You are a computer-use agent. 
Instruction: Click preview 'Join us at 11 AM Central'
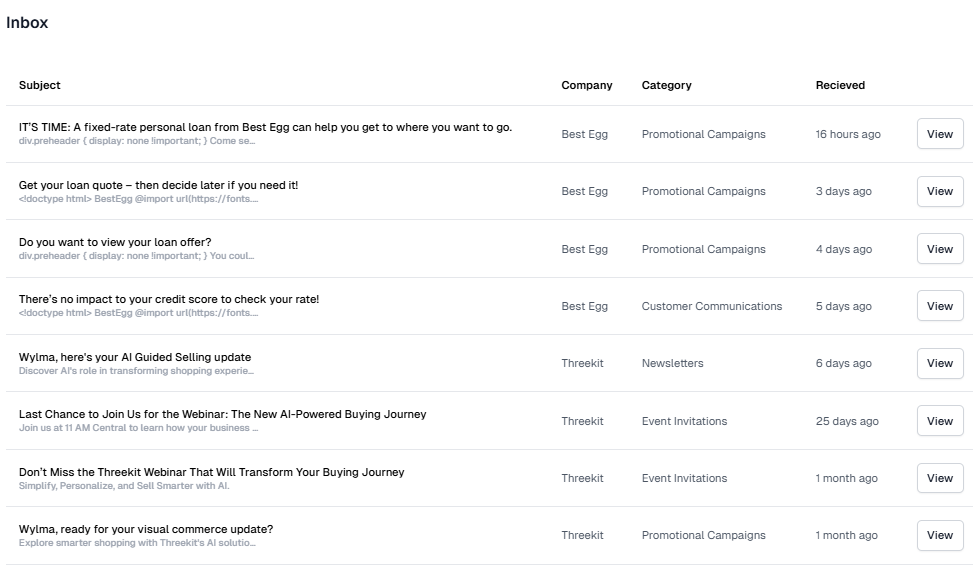pyautogui.click(x=138, y=428)
